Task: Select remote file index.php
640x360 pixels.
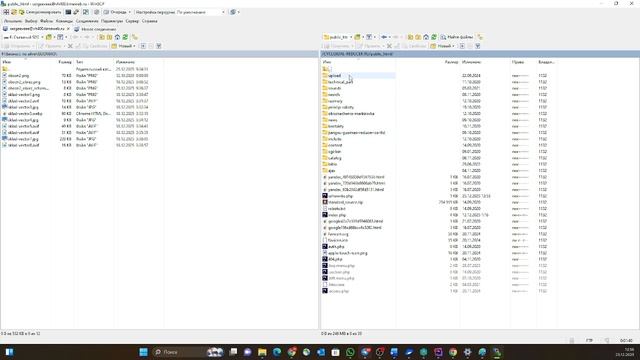Action: point(337,215)
